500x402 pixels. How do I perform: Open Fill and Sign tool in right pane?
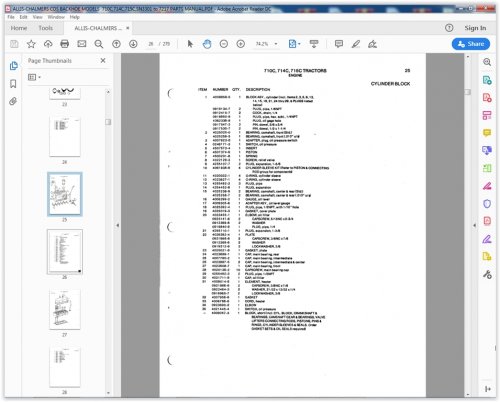(x=487, y=239)
